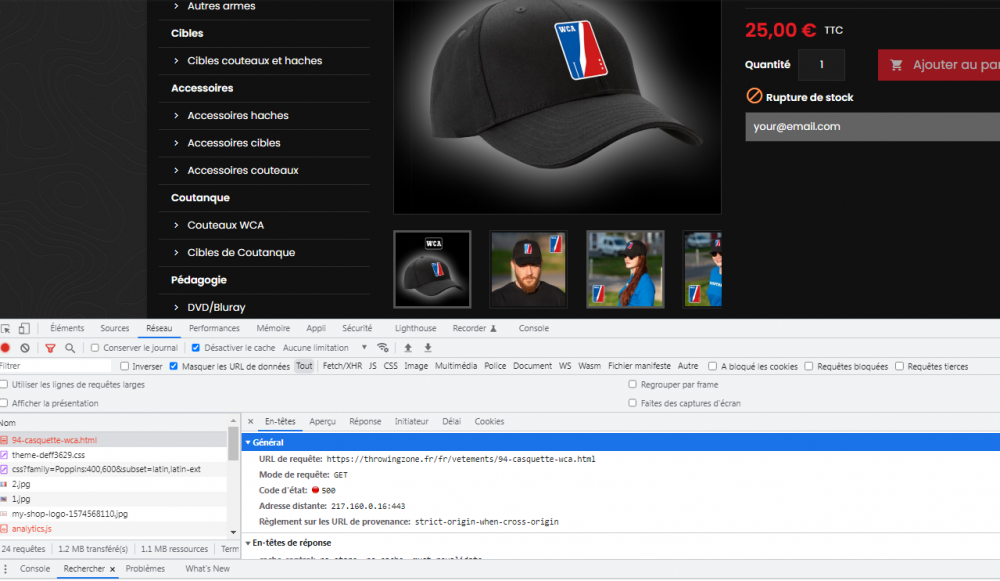
Task: Check Regrouper par frame
Action: (x=633, y=385)
